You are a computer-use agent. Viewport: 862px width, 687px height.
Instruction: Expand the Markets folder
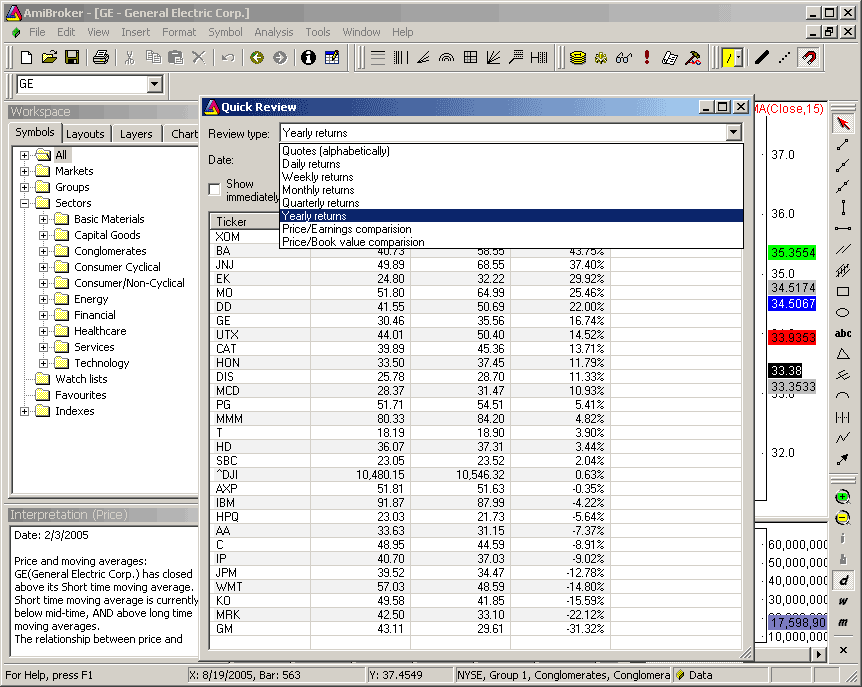24,171
